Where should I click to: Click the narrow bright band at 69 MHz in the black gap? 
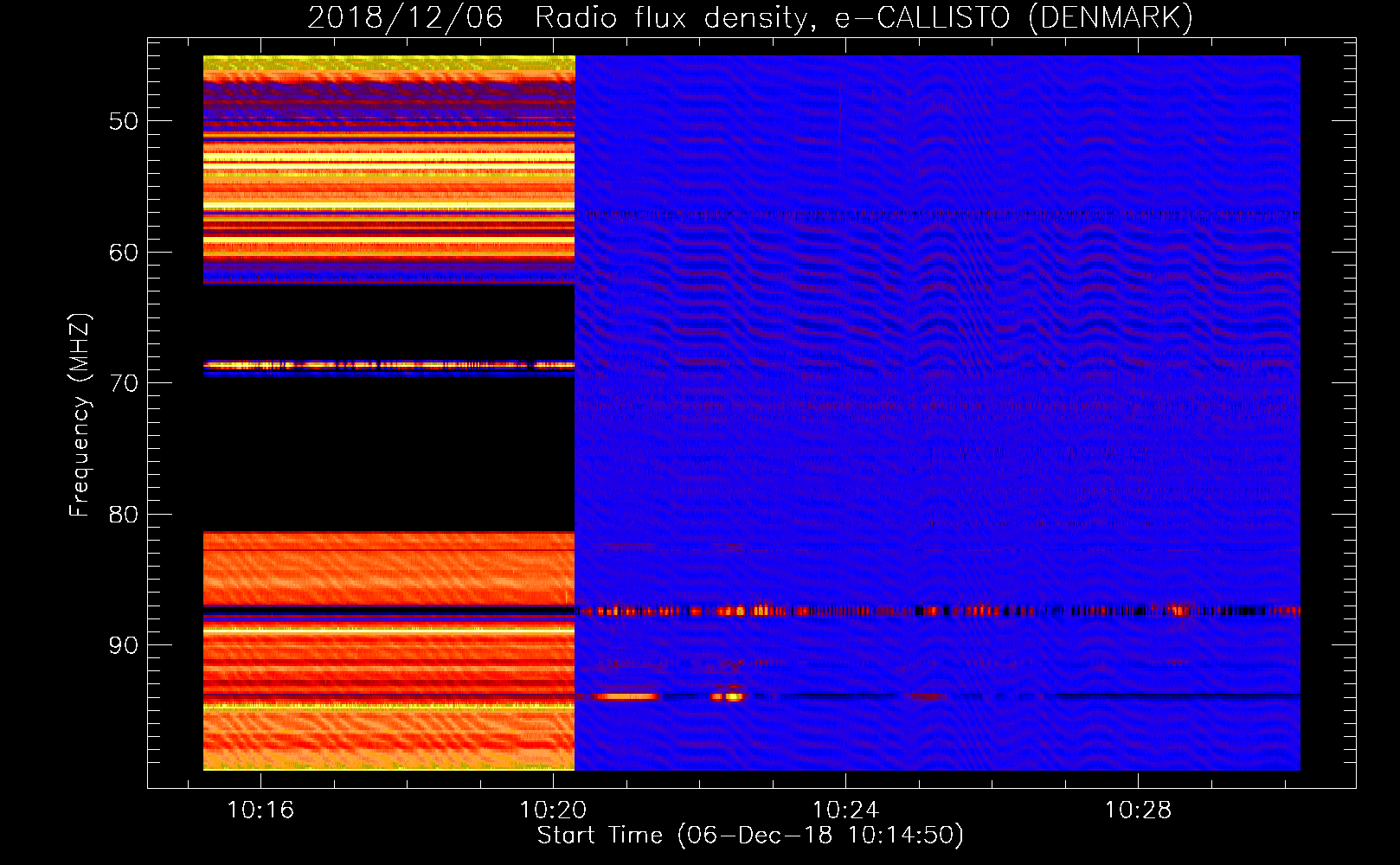tap(389, 367)
